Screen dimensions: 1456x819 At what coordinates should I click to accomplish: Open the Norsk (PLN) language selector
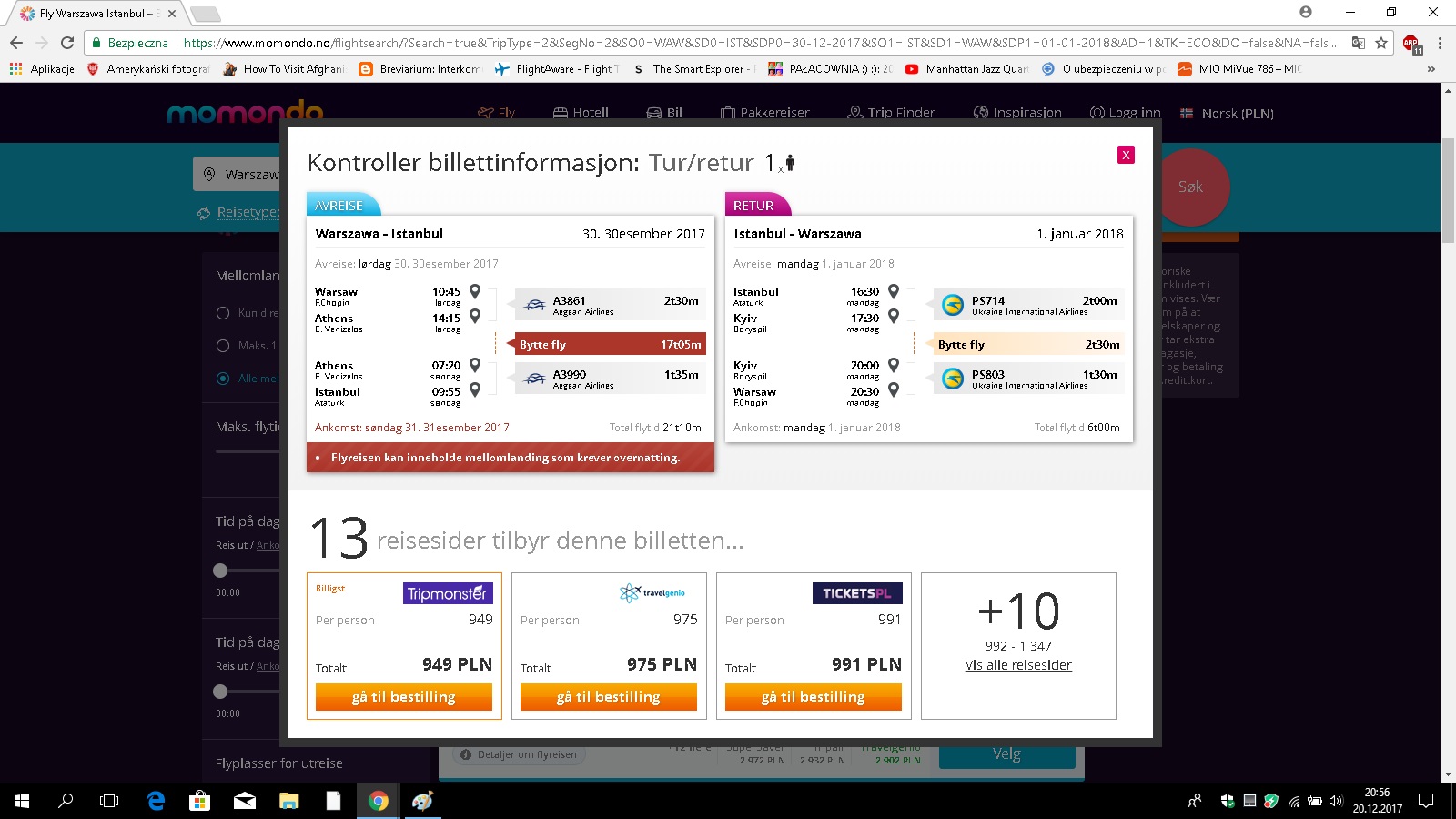pyautogui.click(x=1227, y=114)
